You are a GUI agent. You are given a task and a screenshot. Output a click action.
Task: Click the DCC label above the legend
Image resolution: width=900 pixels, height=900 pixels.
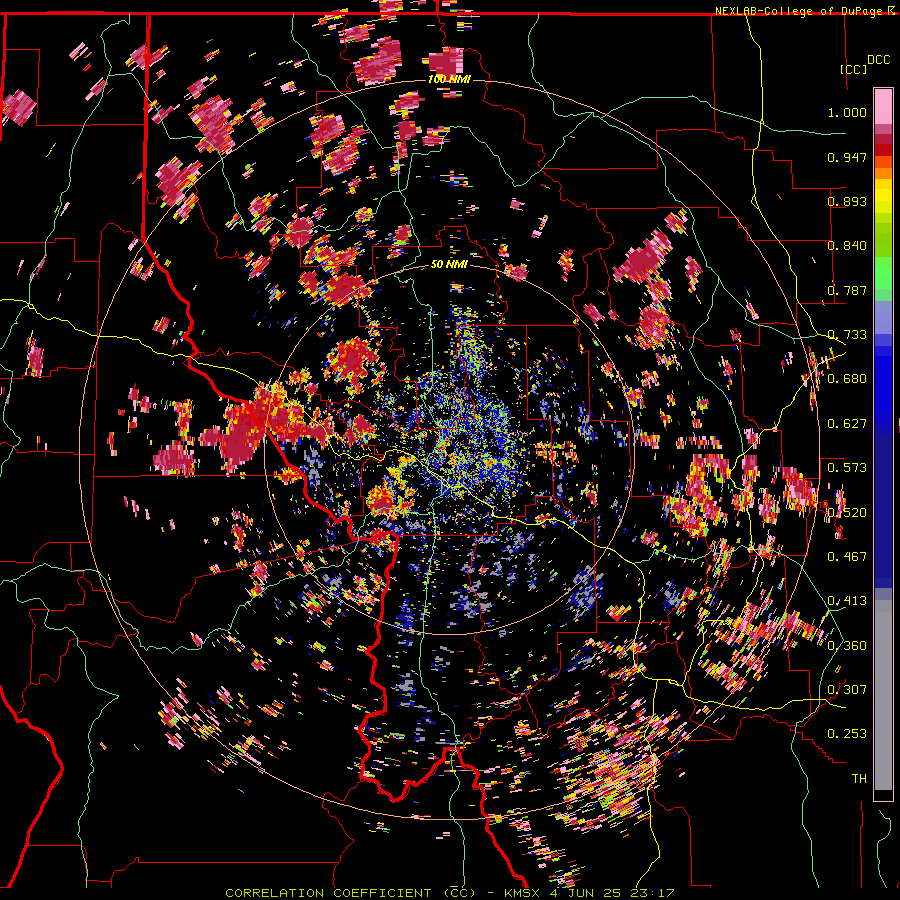click(878, 60)
